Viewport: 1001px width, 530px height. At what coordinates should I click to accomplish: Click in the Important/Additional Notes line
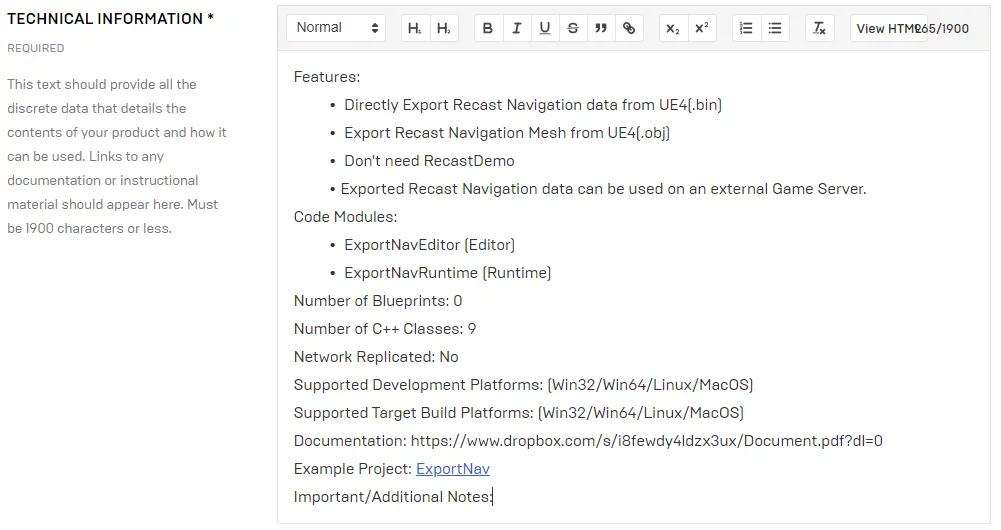[x=392, y=497]
